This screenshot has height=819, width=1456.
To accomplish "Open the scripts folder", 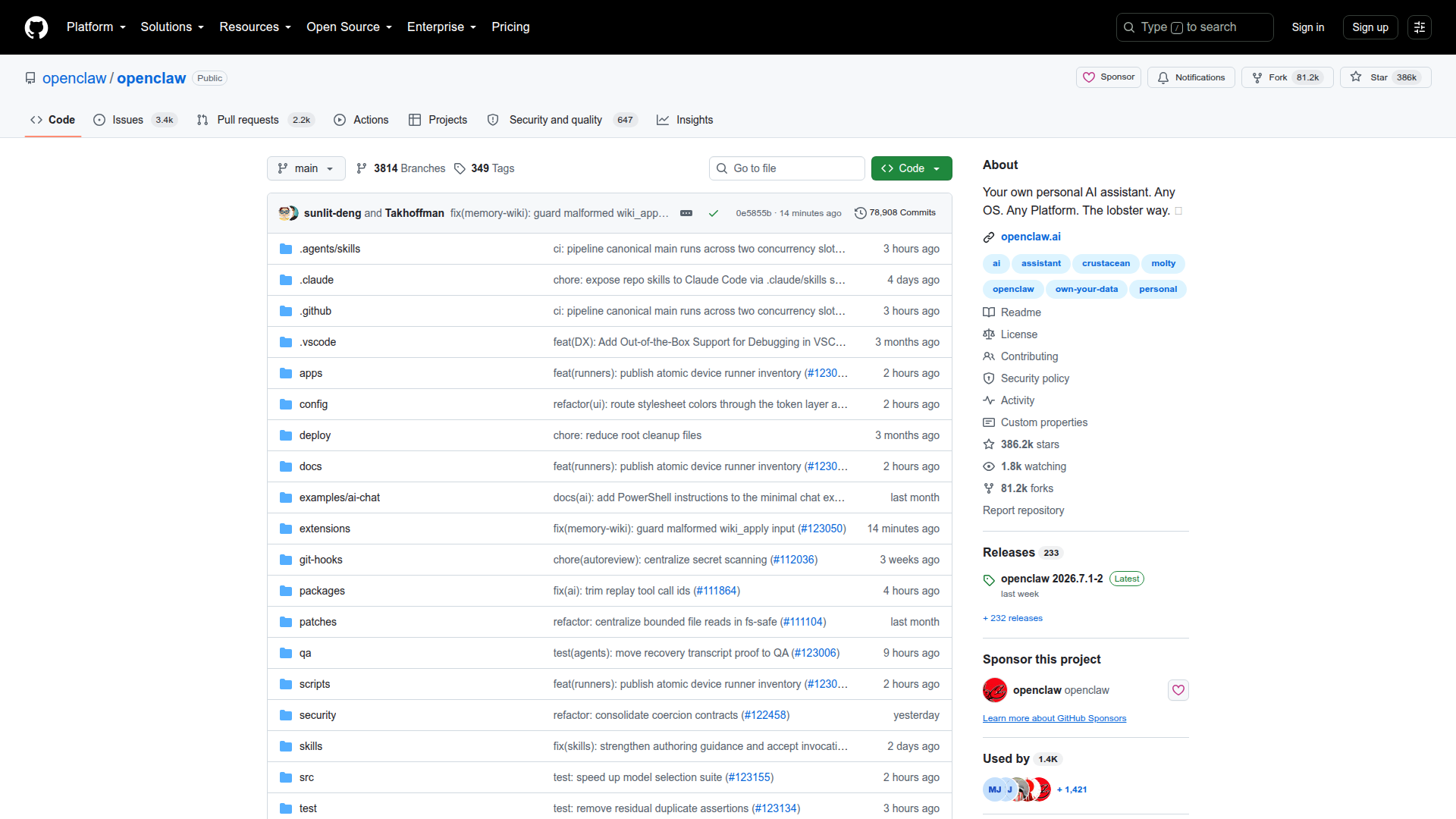I will tap(315, 684).
